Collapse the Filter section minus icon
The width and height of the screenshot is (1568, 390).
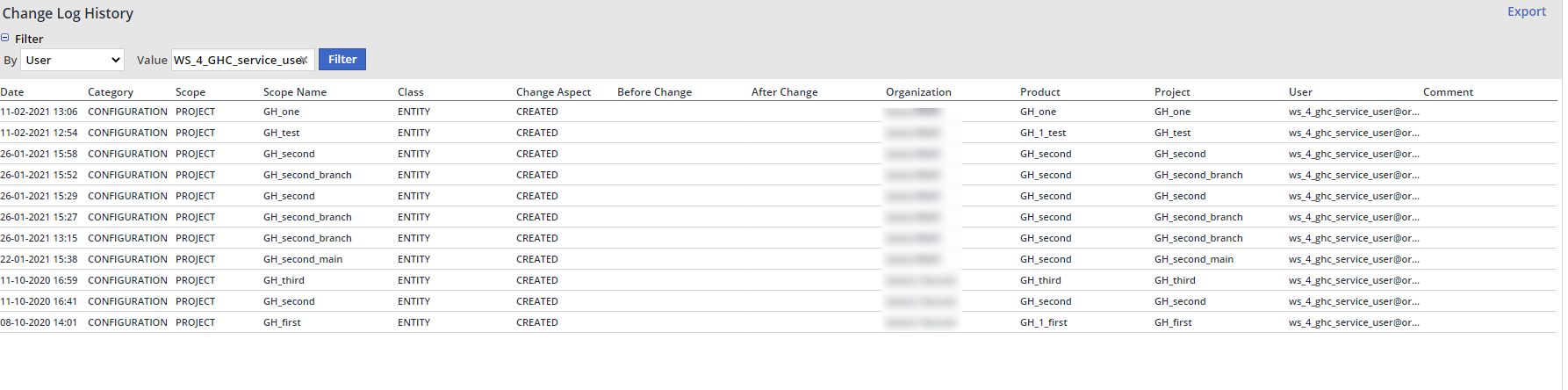(x=5, y=39)
